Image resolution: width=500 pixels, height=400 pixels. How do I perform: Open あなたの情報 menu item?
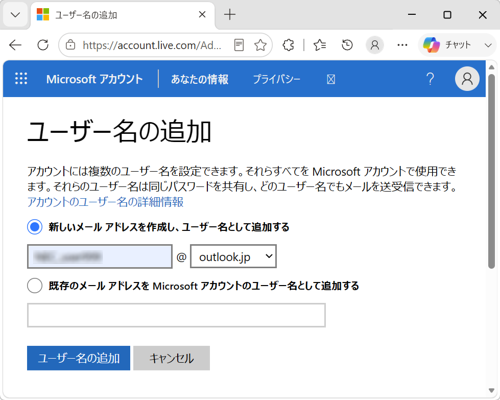click(x=199, y=79)
